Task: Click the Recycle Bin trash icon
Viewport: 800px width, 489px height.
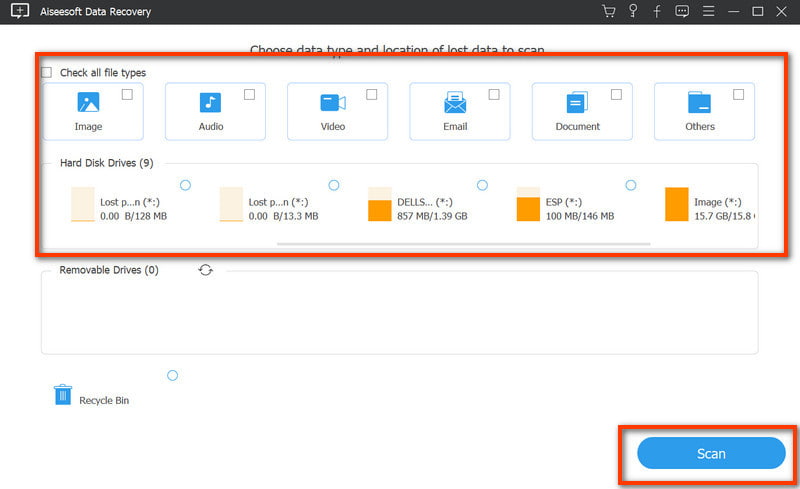Action: pyautogui.click(x=63, y=395)
